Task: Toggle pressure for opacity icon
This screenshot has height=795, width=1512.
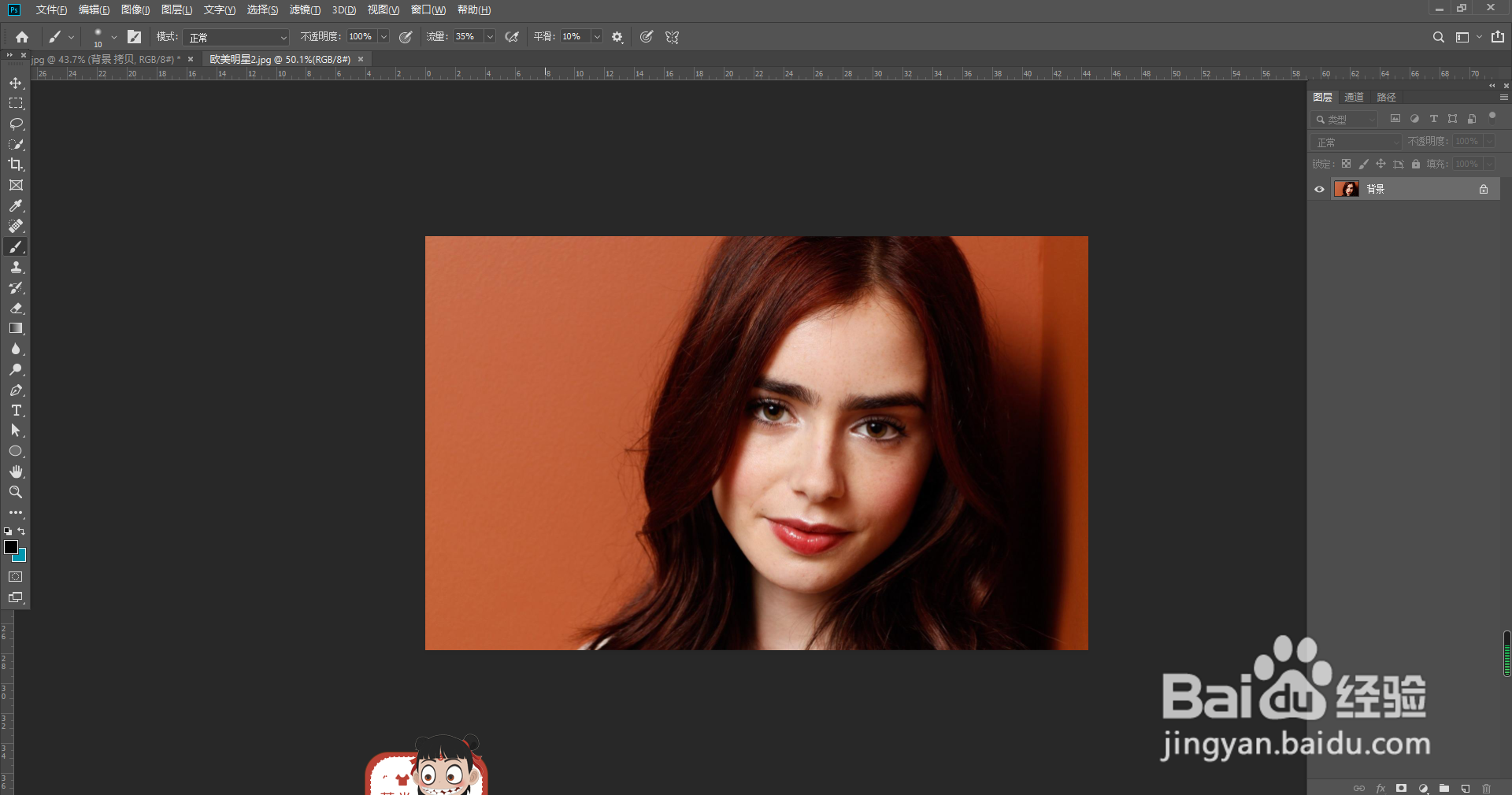Action: (x=406, y=37)
